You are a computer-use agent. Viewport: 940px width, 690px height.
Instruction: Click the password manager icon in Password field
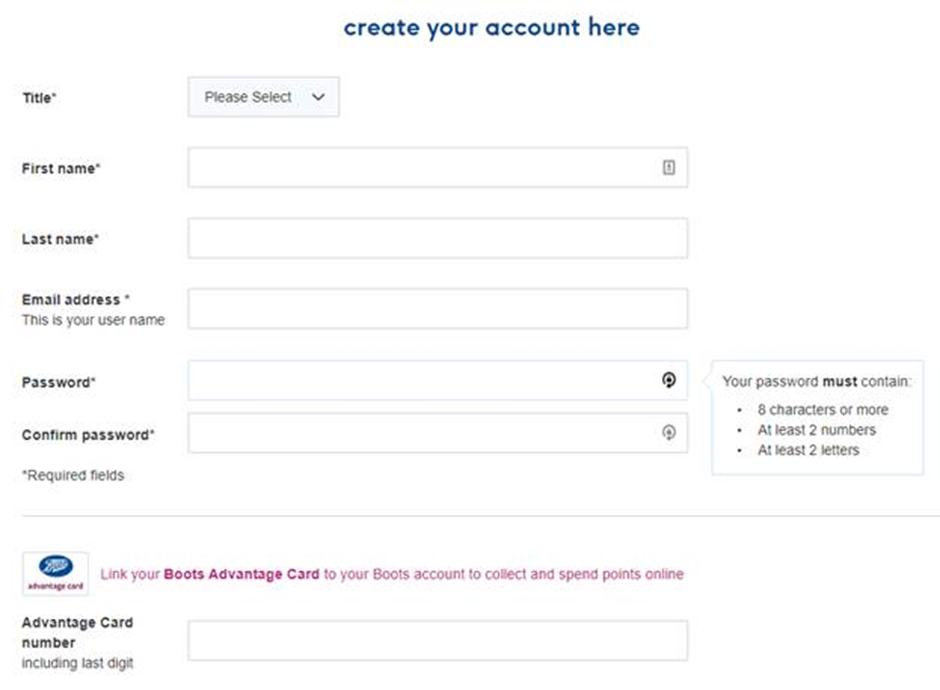tap(668, 380)
